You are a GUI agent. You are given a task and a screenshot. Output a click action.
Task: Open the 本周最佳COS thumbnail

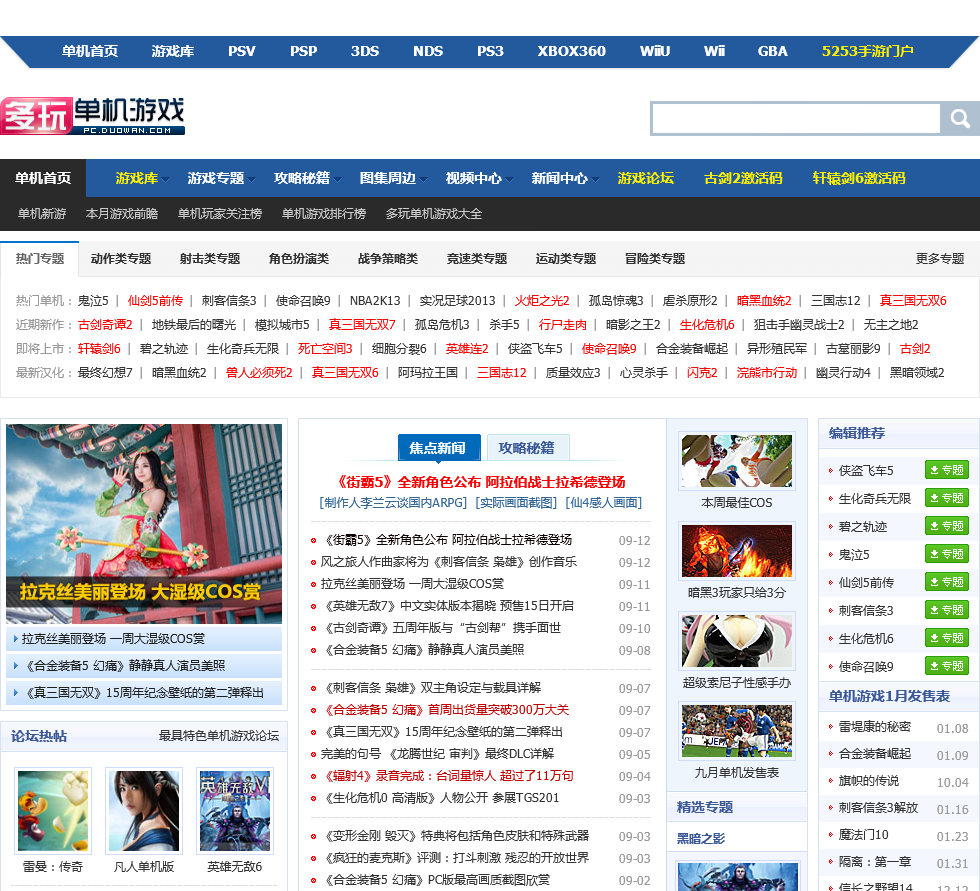tap(737, 461)
